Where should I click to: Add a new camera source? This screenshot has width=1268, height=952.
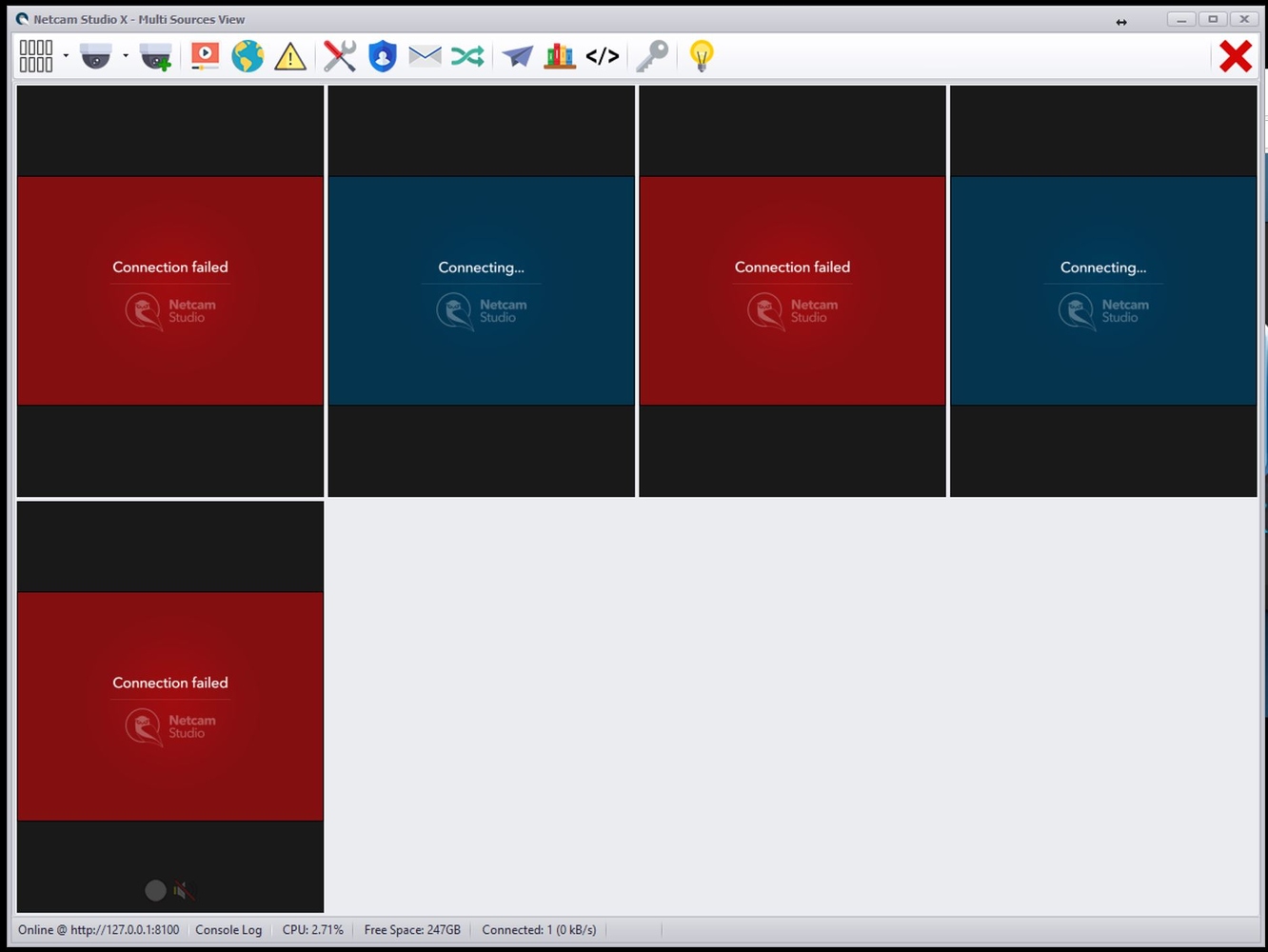click(155, 56)
